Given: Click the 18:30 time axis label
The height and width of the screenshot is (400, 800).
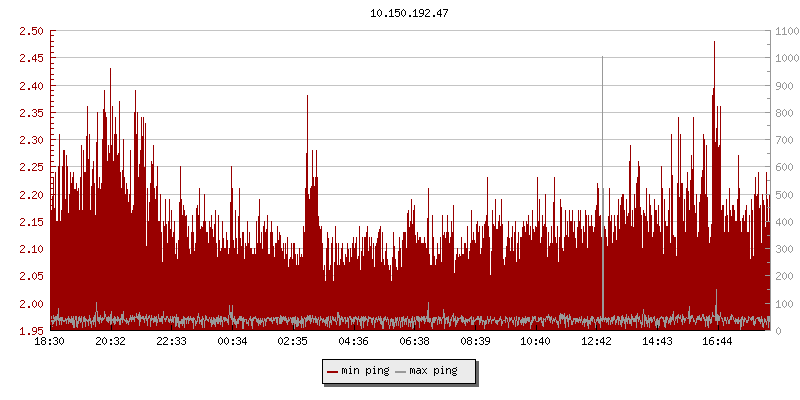Looking at the screenshot, I should point(50,342).
